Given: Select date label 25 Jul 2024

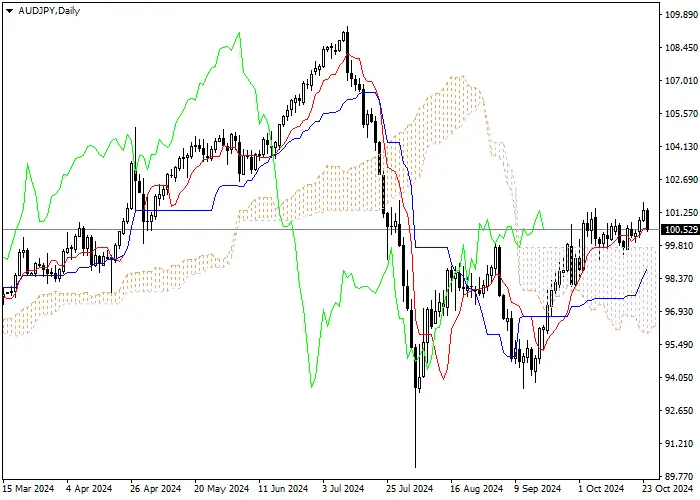Looking at the screenshot, I should point(410,489).
